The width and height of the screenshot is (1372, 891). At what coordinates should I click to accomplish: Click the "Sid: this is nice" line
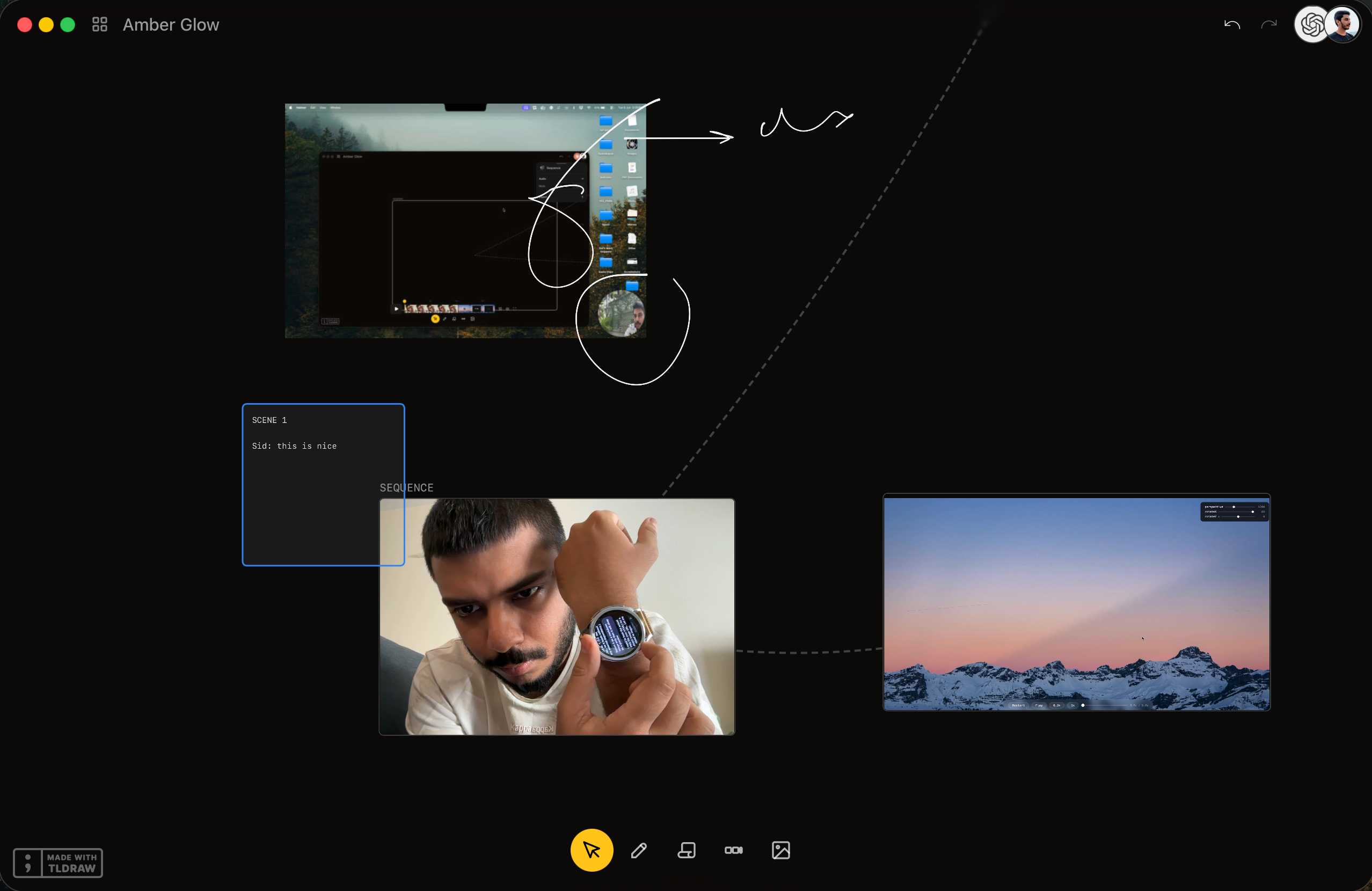tap(294, 445)
